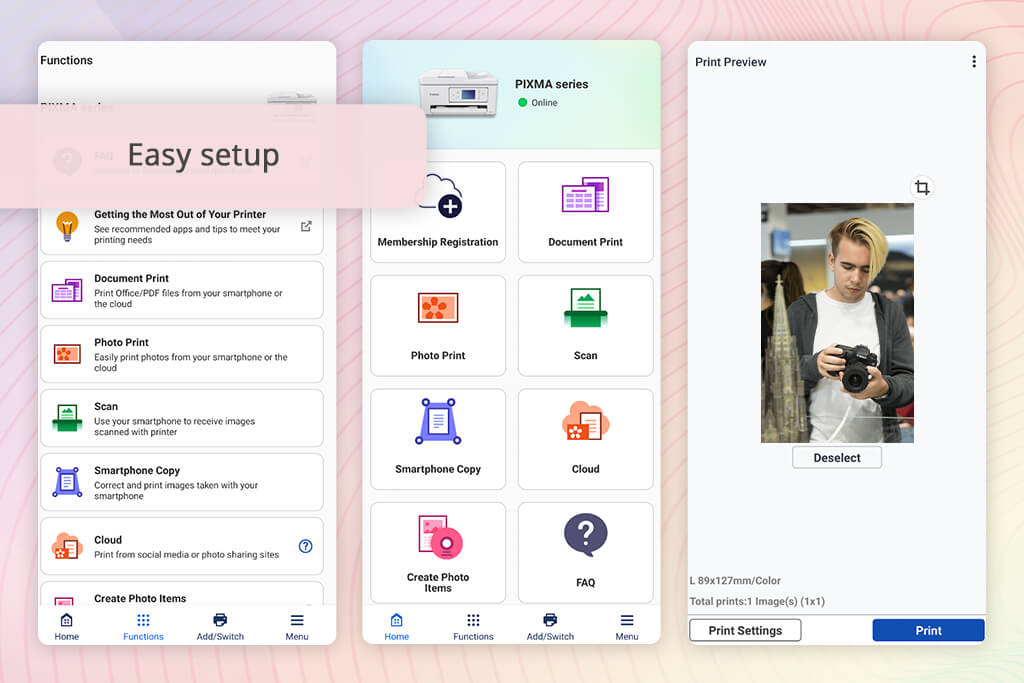The width and height of the screenshot is (1024, 683).
Task: Click the Print Preview title
Action: [x=730, y=62]
